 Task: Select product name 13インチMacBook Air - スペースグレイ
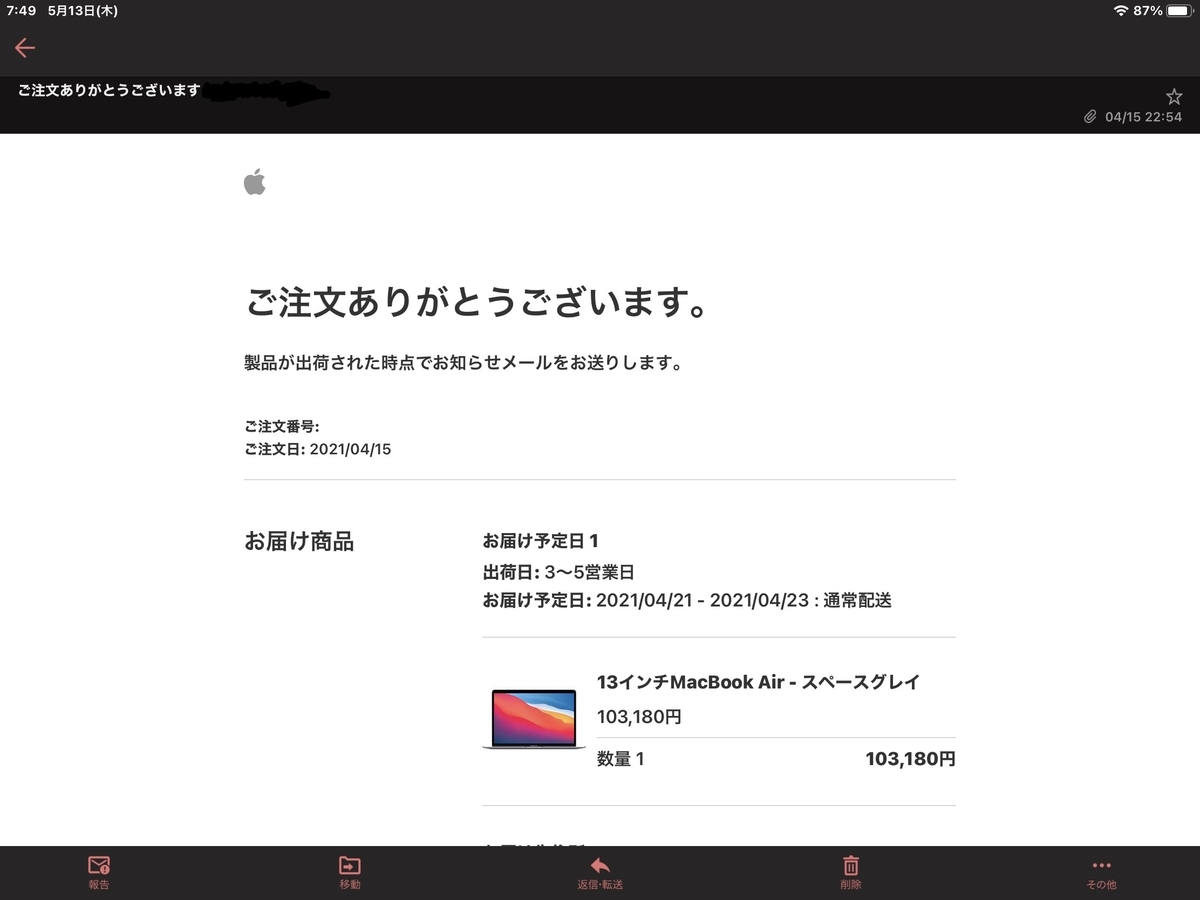758,682
